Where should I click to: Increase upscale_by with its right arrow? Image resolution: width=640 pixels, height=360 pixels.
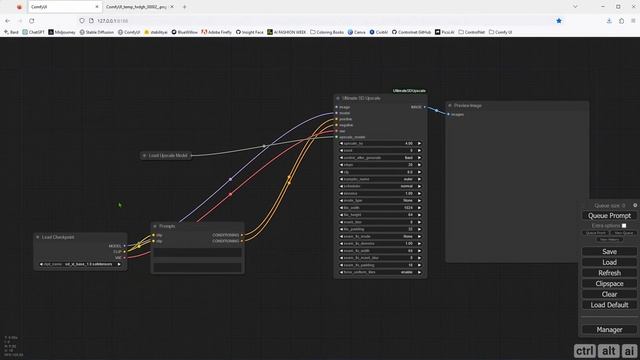pos(419,144)
